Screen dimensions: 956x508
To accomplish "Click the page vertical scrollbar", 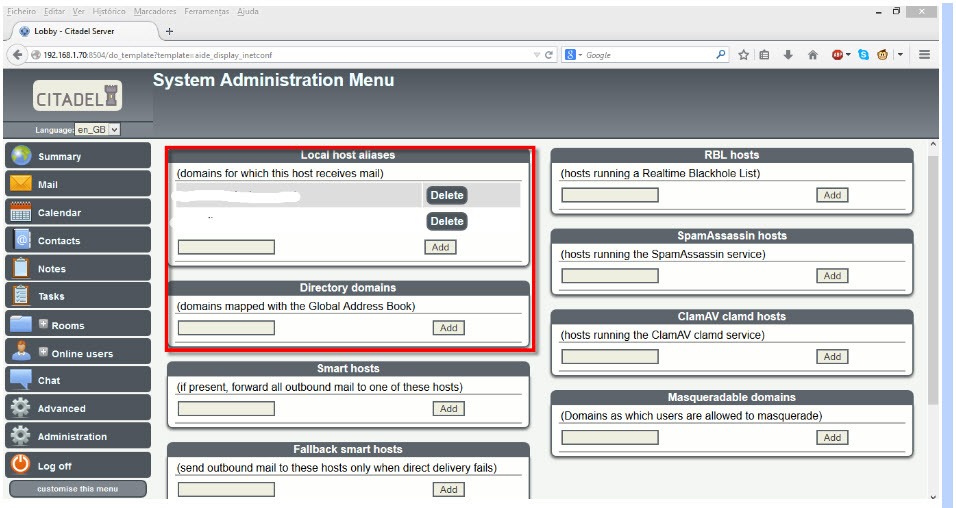I will click(933, 280).
